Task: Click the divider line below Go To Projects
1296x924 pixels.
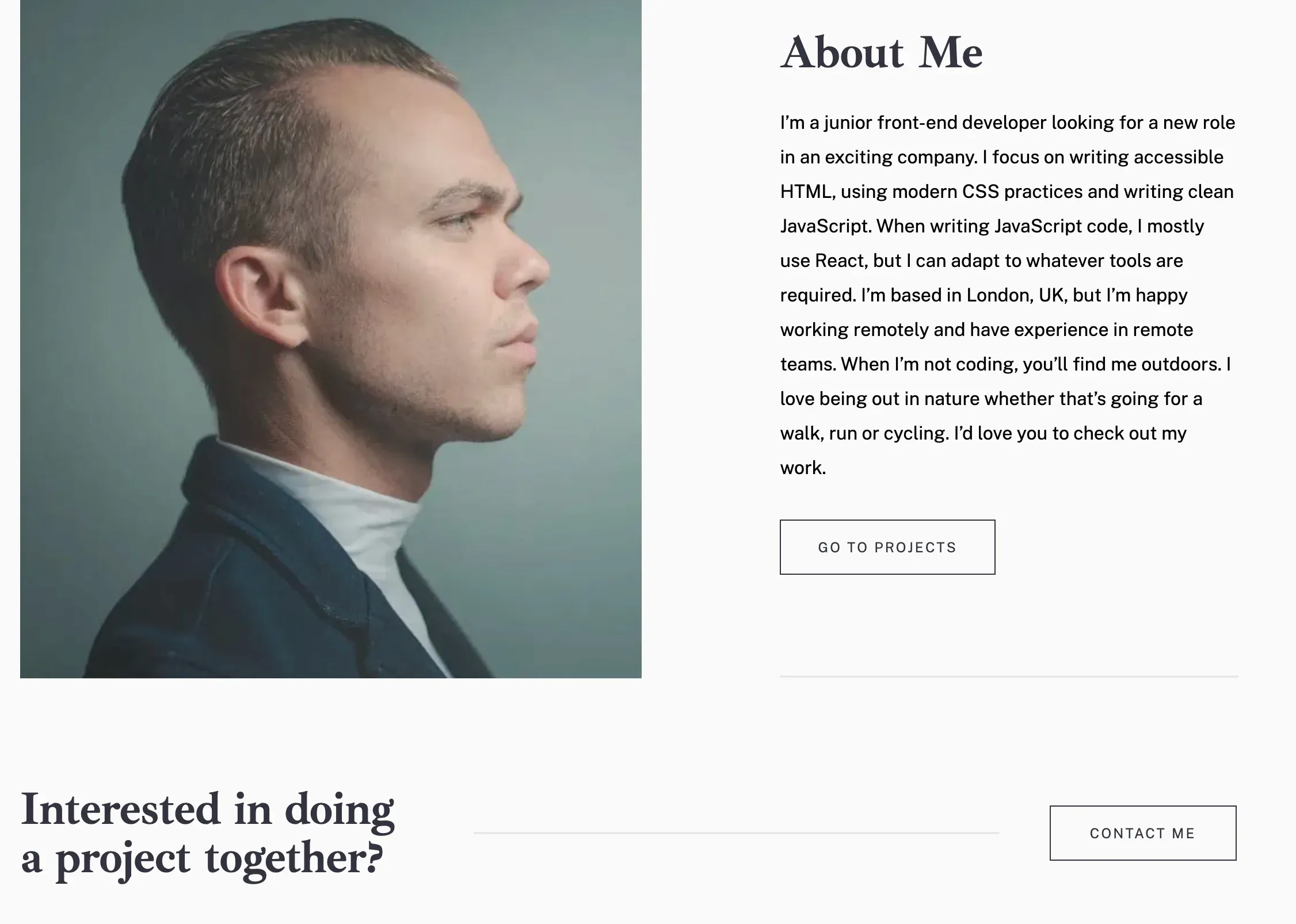Action: coord(1009,677)
